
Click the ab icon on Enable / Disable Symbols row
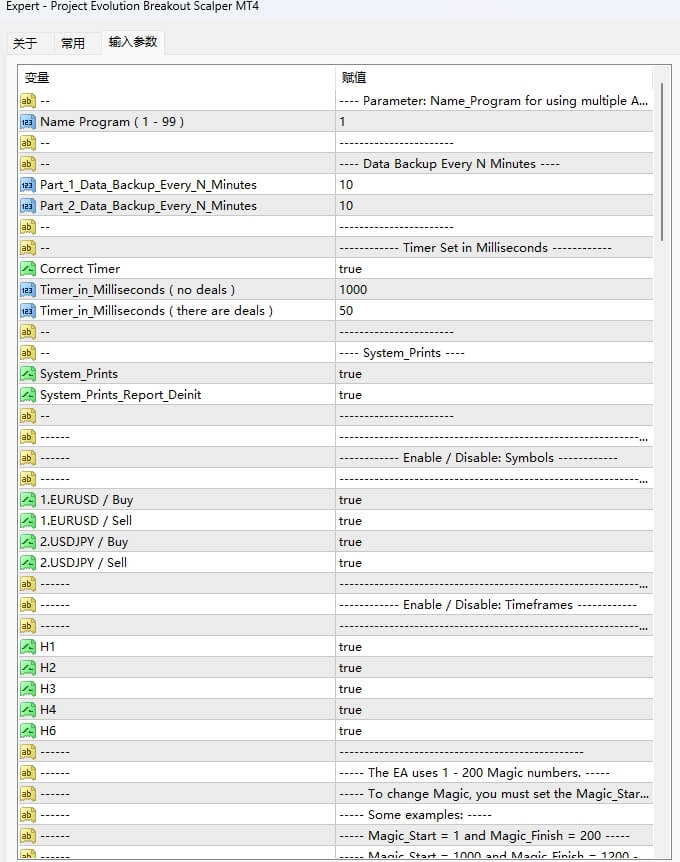pyautogui.click(x=28, y=457)
